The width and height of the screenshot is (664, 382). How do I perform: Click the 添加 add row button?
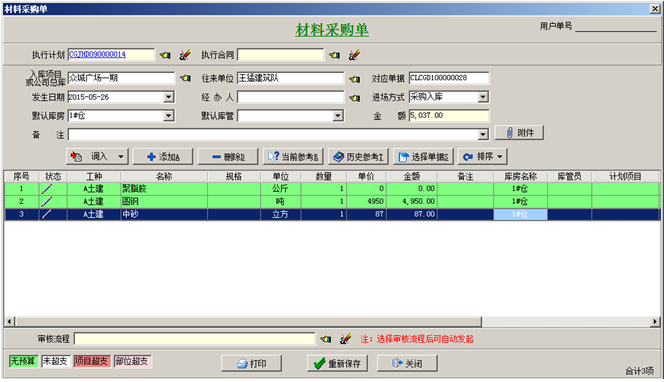pos(163,157)
